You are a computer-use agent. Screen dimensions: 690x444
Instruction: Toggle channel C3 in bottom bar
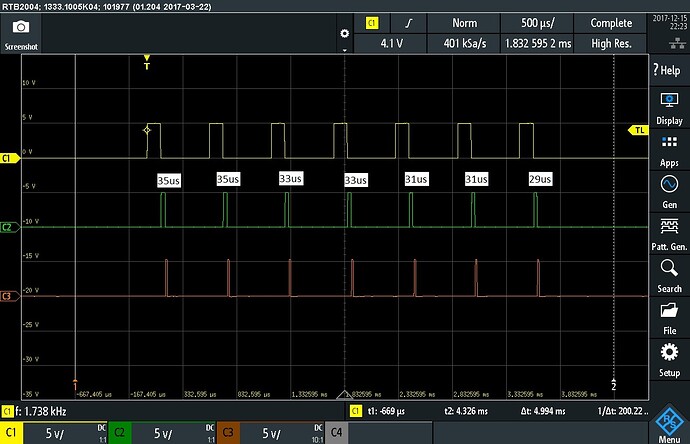click(228, 433)
